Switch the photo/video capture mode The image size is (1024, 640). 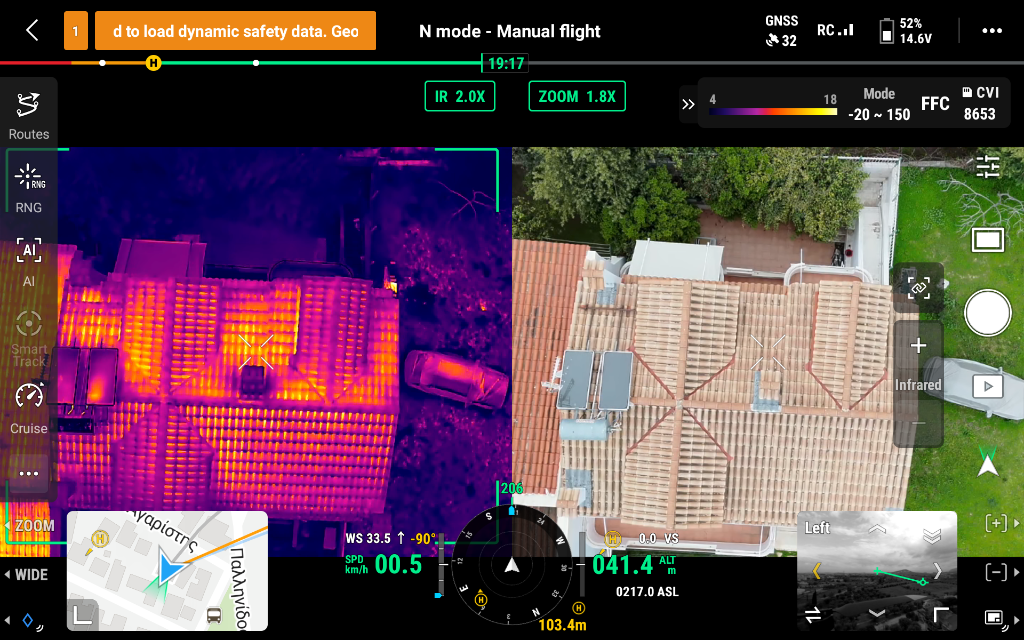[988, 240]
